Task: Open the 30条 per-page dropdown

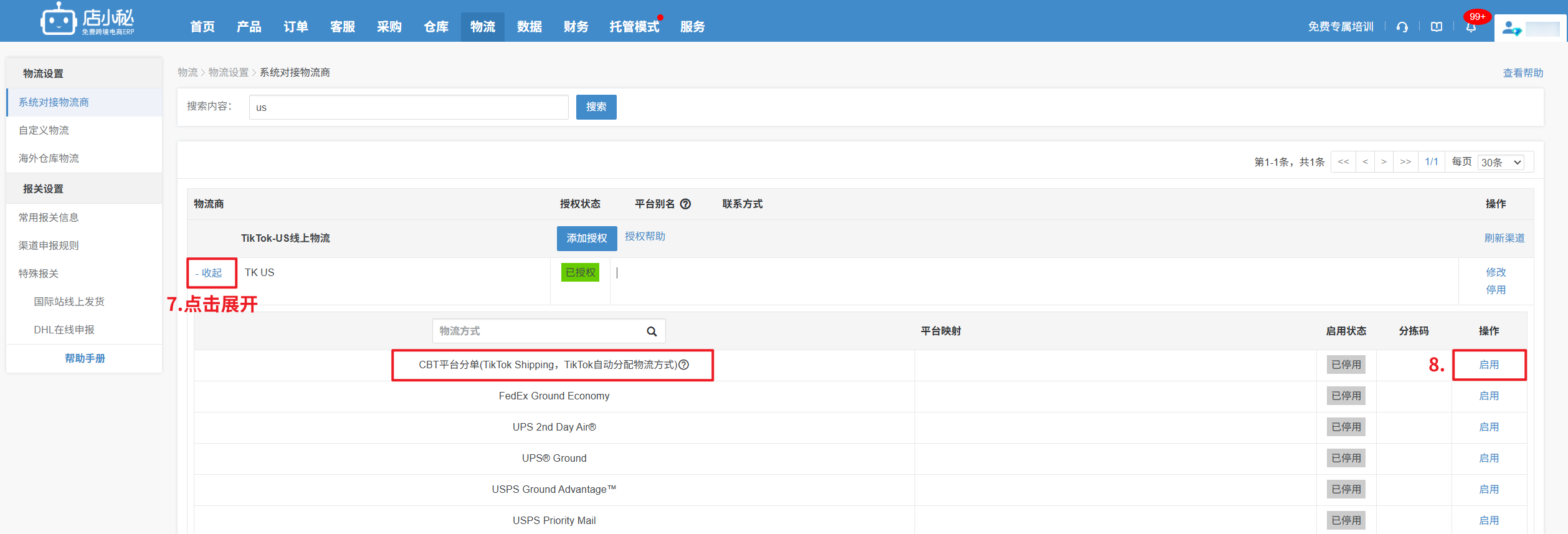Action: (1501, 162)
